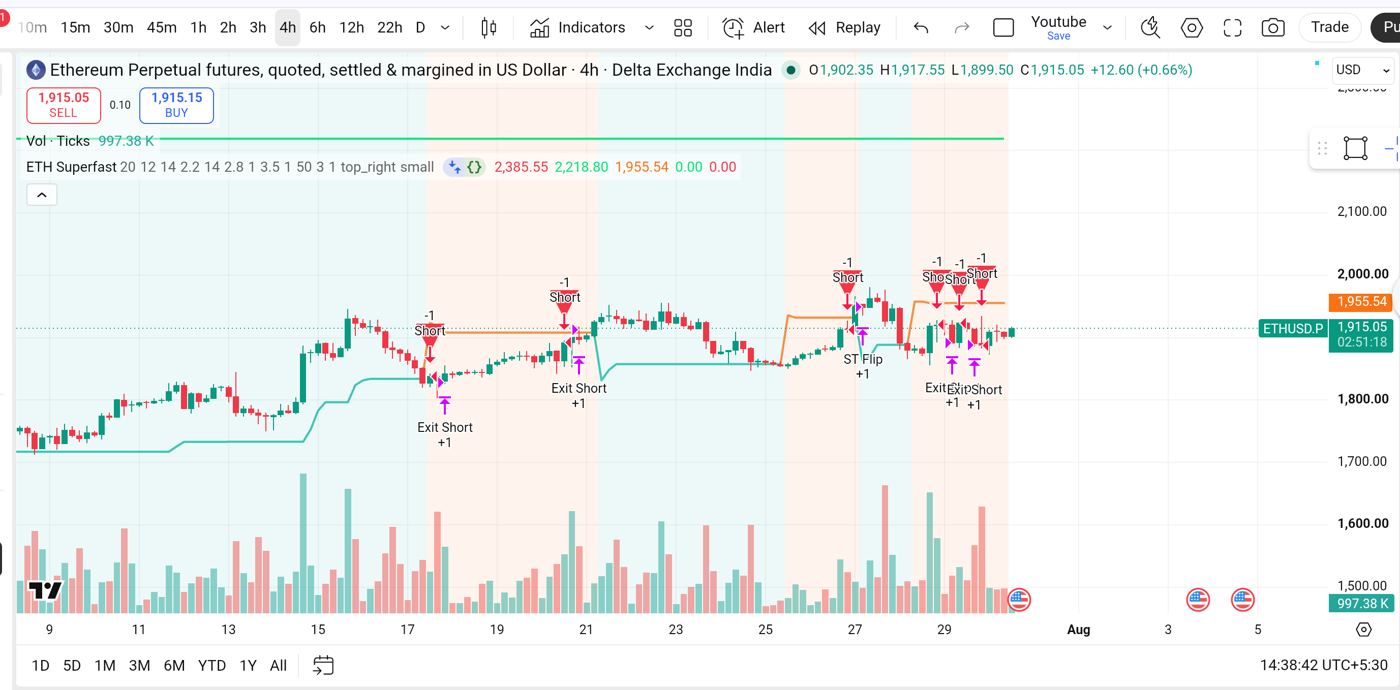
Task: Open the US flag event near Aug 3
Action: pyautogui.click(x=1197, y=600)
